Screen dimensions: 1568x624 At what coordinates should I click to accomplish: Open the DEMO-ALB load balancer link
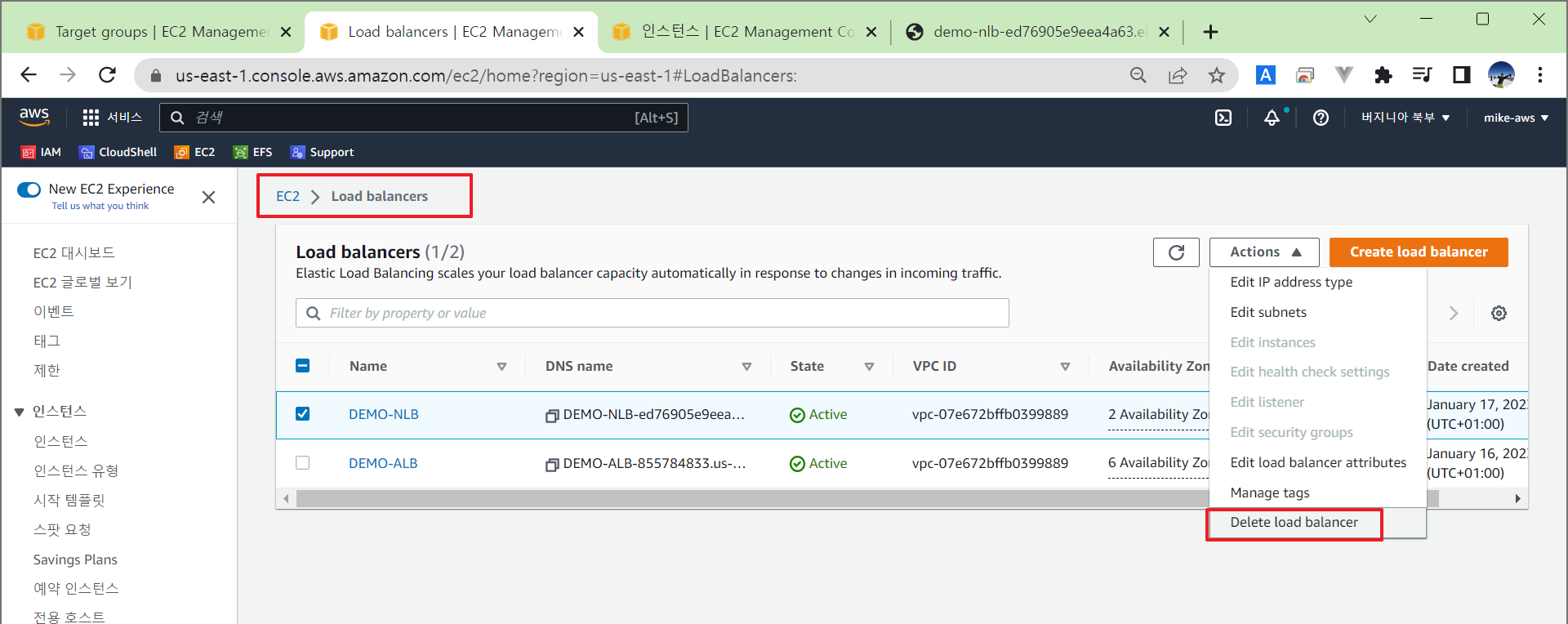(383, 463)
